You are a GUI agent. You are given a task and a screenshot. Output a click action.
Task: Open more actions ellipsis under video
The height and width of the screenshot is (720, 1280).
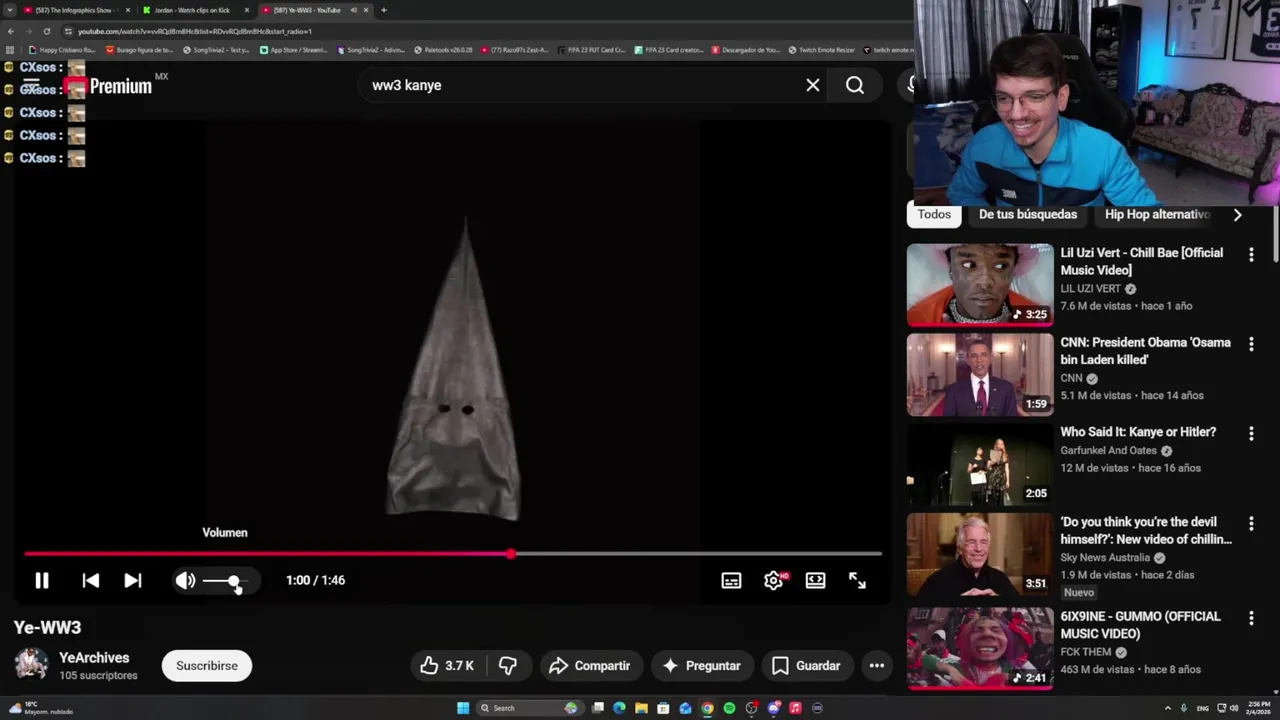(876, 665)
